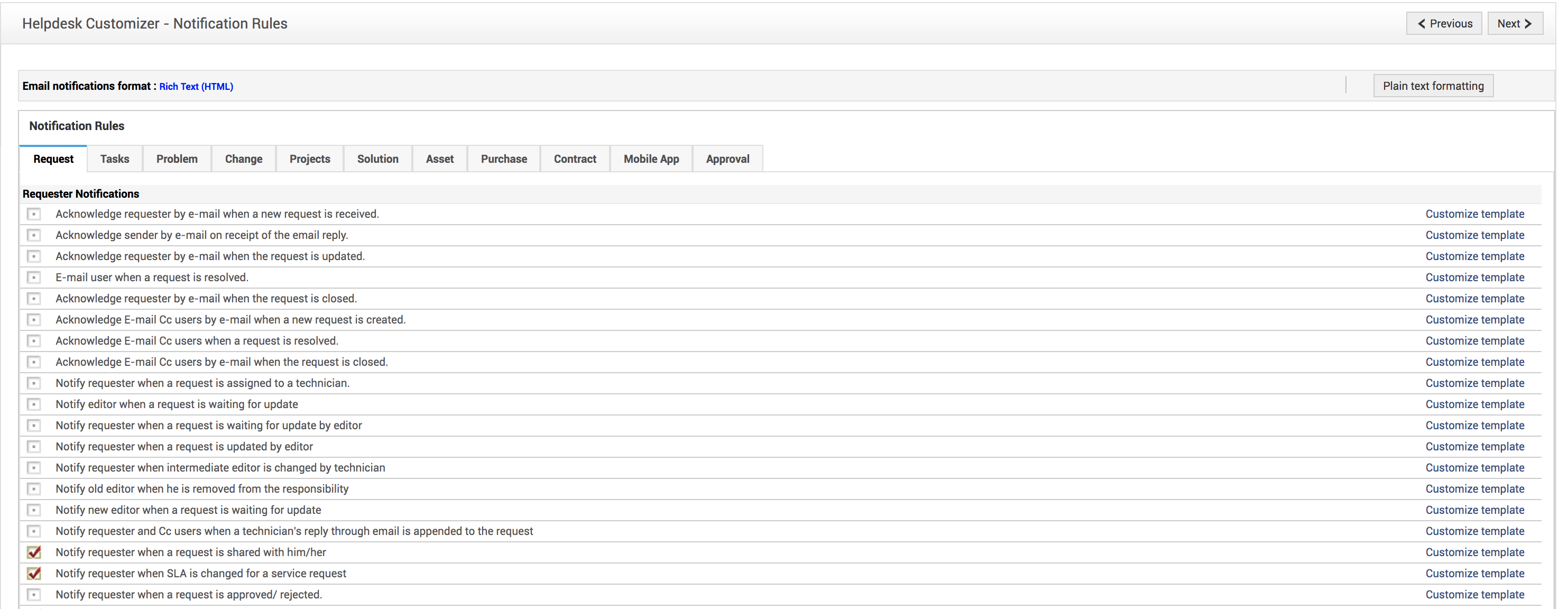Customize template for new request acknowledgement

(x=1474, y=214)
